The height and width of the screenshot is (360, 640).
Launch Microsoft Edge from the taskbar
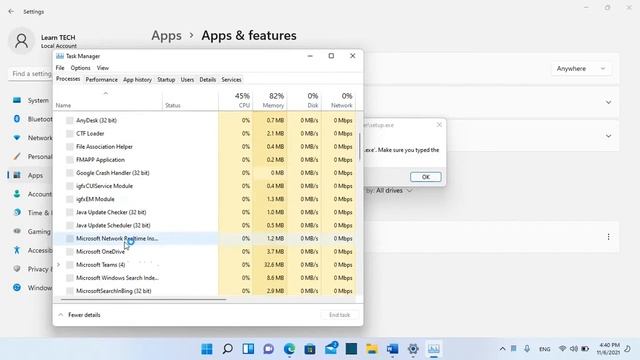[289, 349]
